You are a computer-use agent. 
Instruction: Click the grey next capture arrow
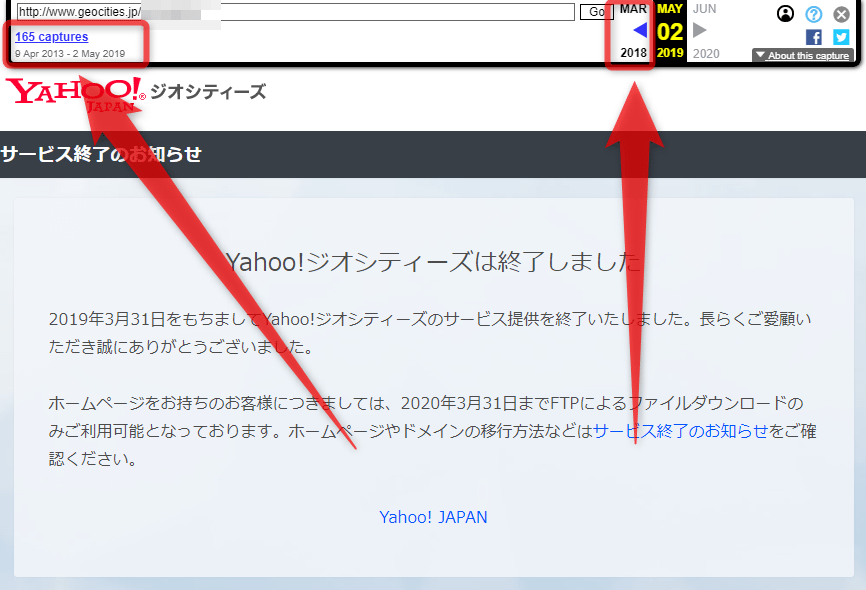tap(700, 30)
